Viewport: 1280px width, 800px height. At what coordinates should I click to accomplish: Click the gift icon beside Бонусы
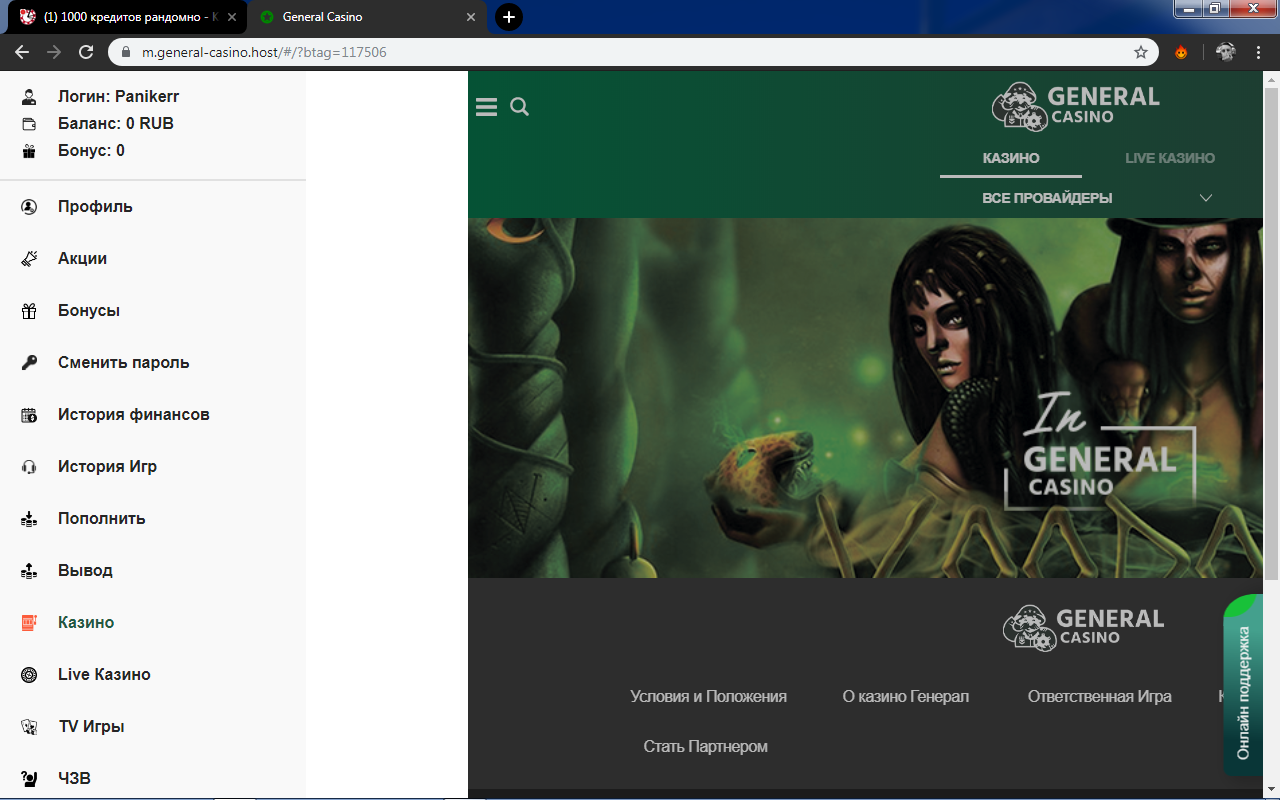(29, 311)
